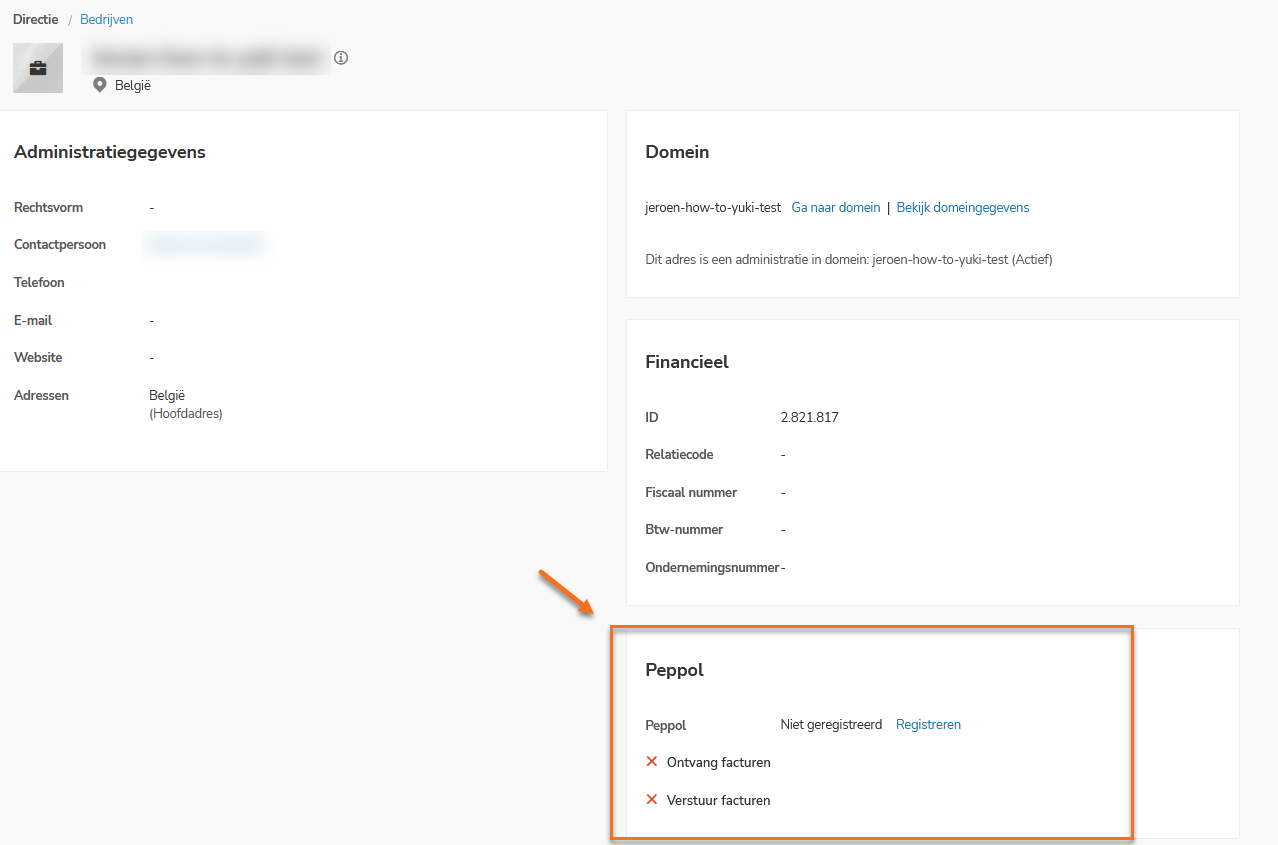
Task: Click the Verstuur facturen text
Action: (718, 801)
